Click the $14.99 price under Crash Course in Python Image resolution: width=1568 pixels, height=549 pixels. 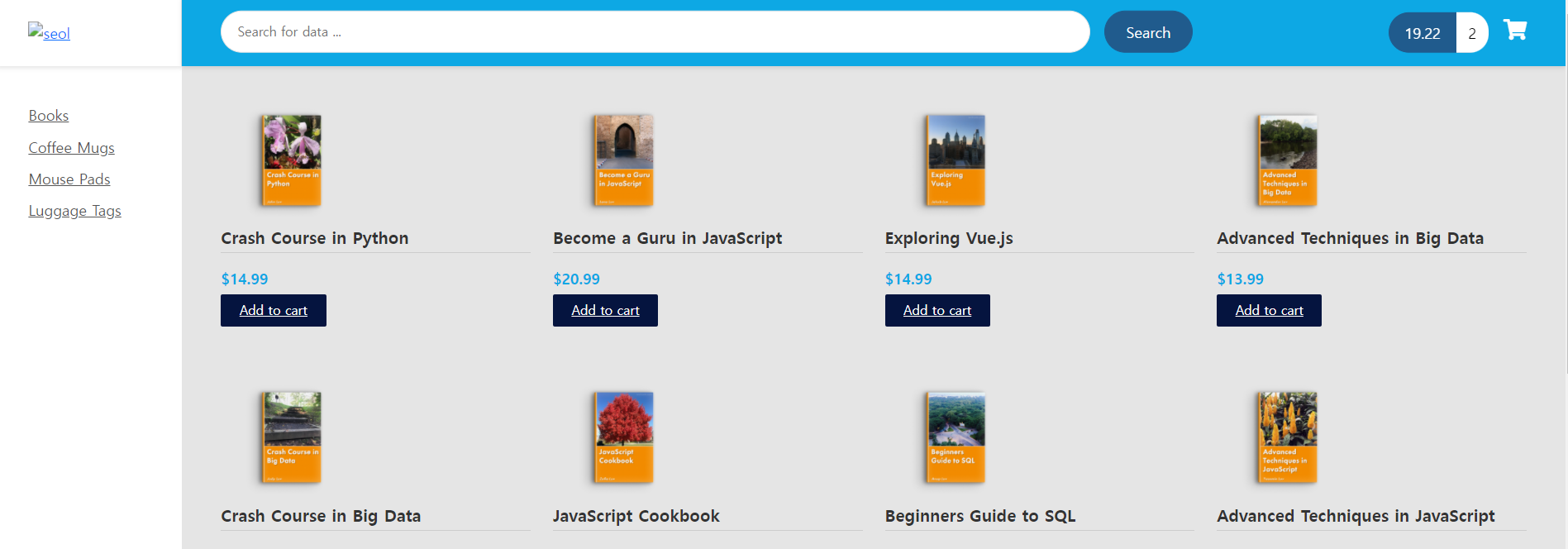coord(245,279)
